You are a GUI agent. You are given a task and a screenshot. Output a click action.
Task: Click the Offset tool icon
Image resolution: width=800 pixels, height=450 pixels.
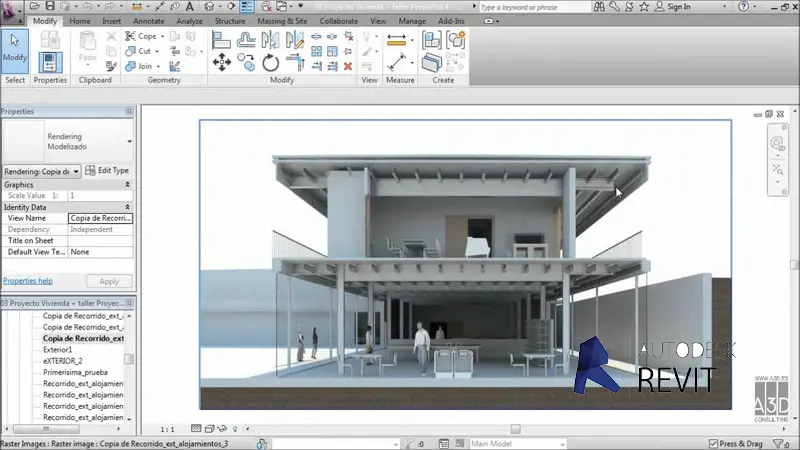(245, 40)
